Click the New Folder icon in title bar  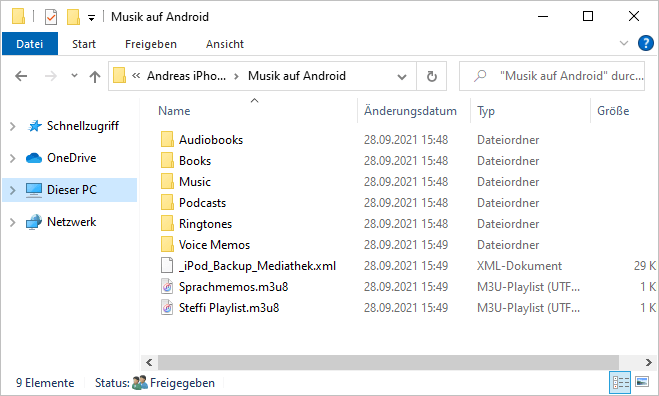73,17
